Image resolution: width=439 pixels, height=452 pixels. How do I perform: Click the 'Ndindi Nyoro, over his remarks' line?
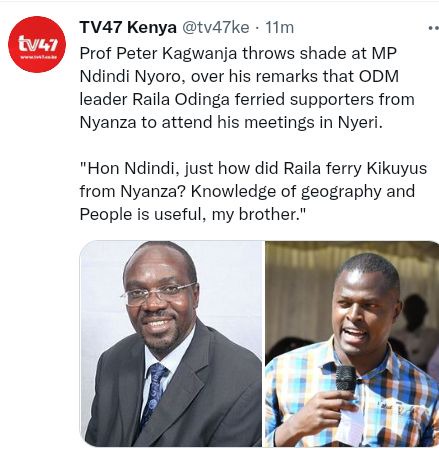239,77
